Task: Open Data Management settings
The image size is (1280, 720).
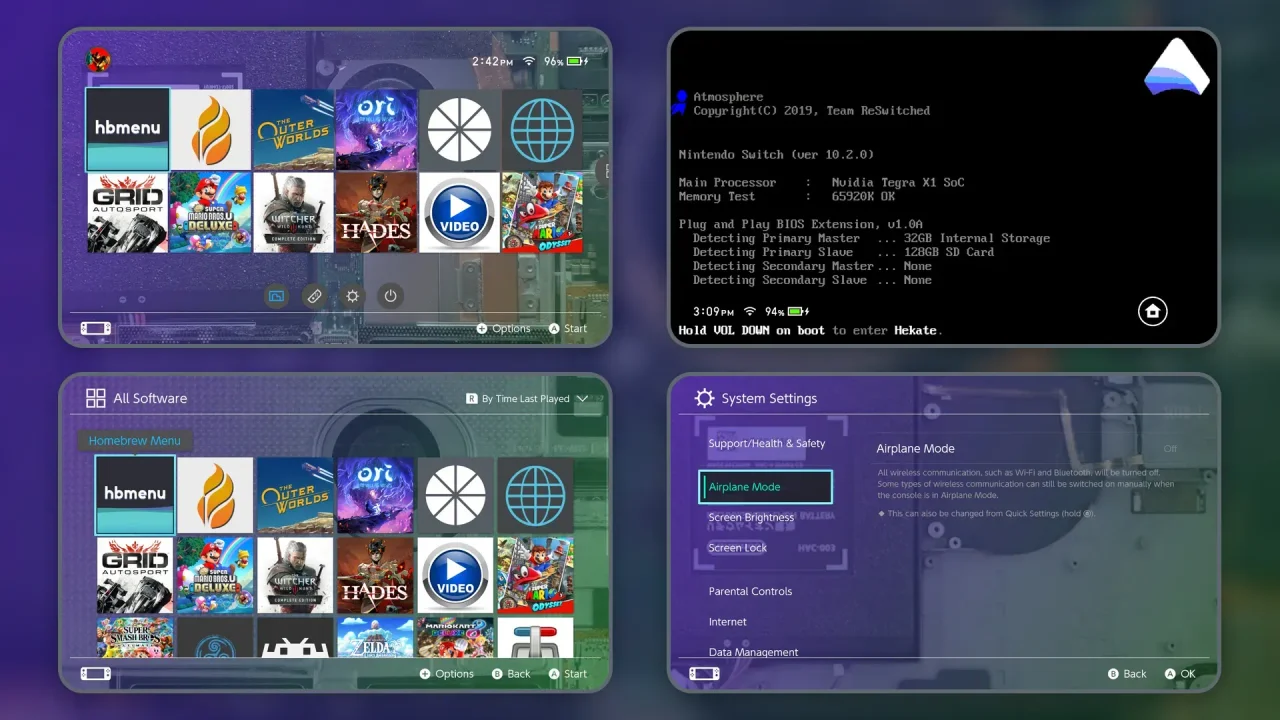Action: point(753,652)
